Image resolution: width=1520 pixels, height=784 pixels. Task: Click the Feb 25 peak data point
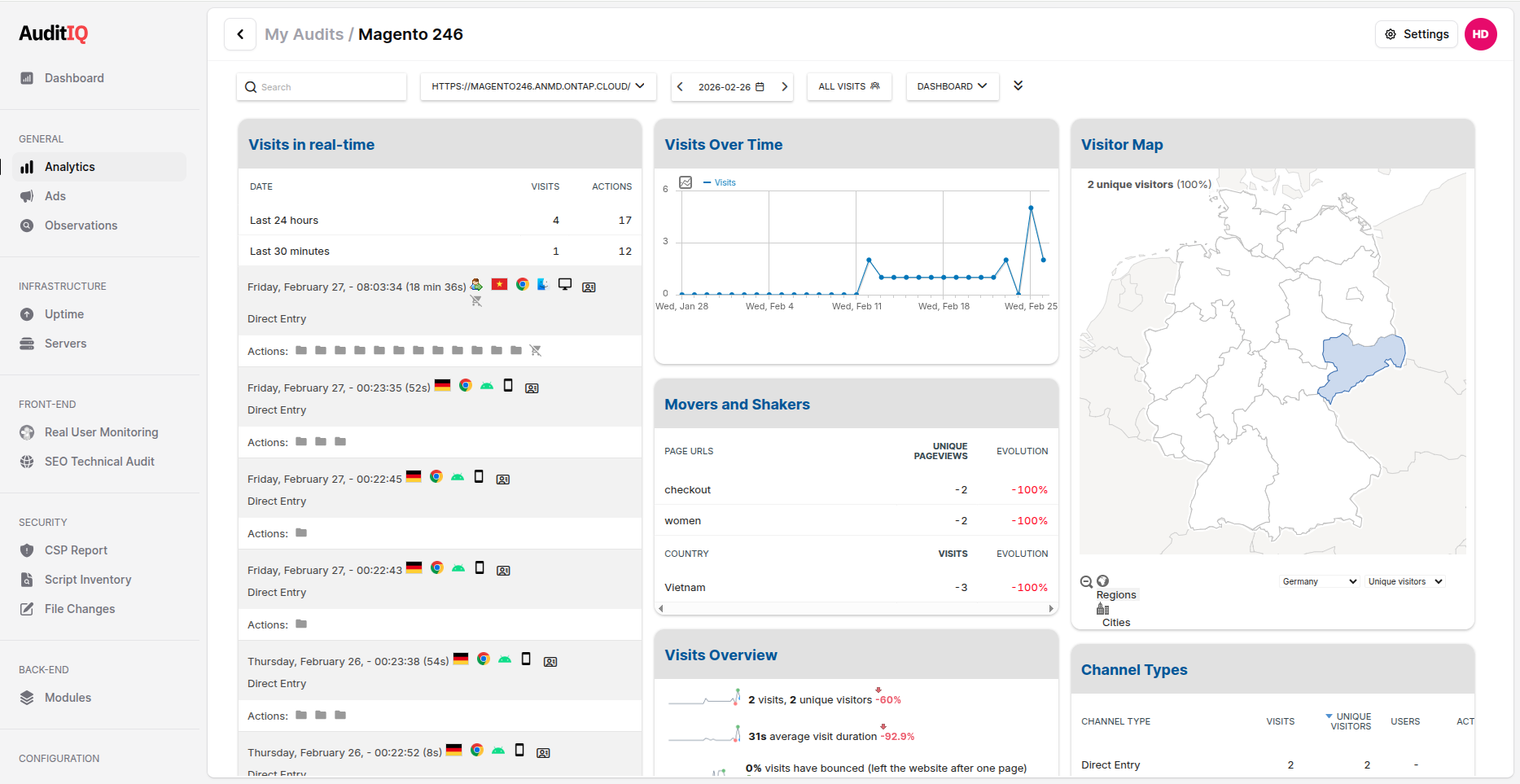tap(1031, 208)
